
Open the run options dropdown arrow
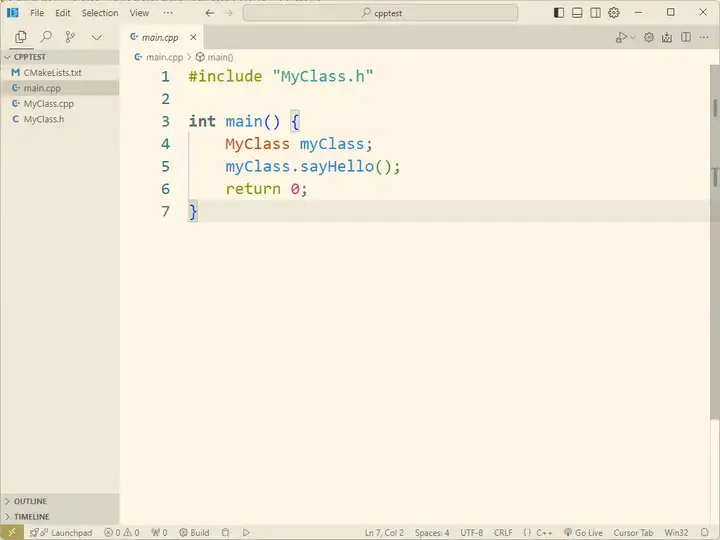tap(633, 38)
